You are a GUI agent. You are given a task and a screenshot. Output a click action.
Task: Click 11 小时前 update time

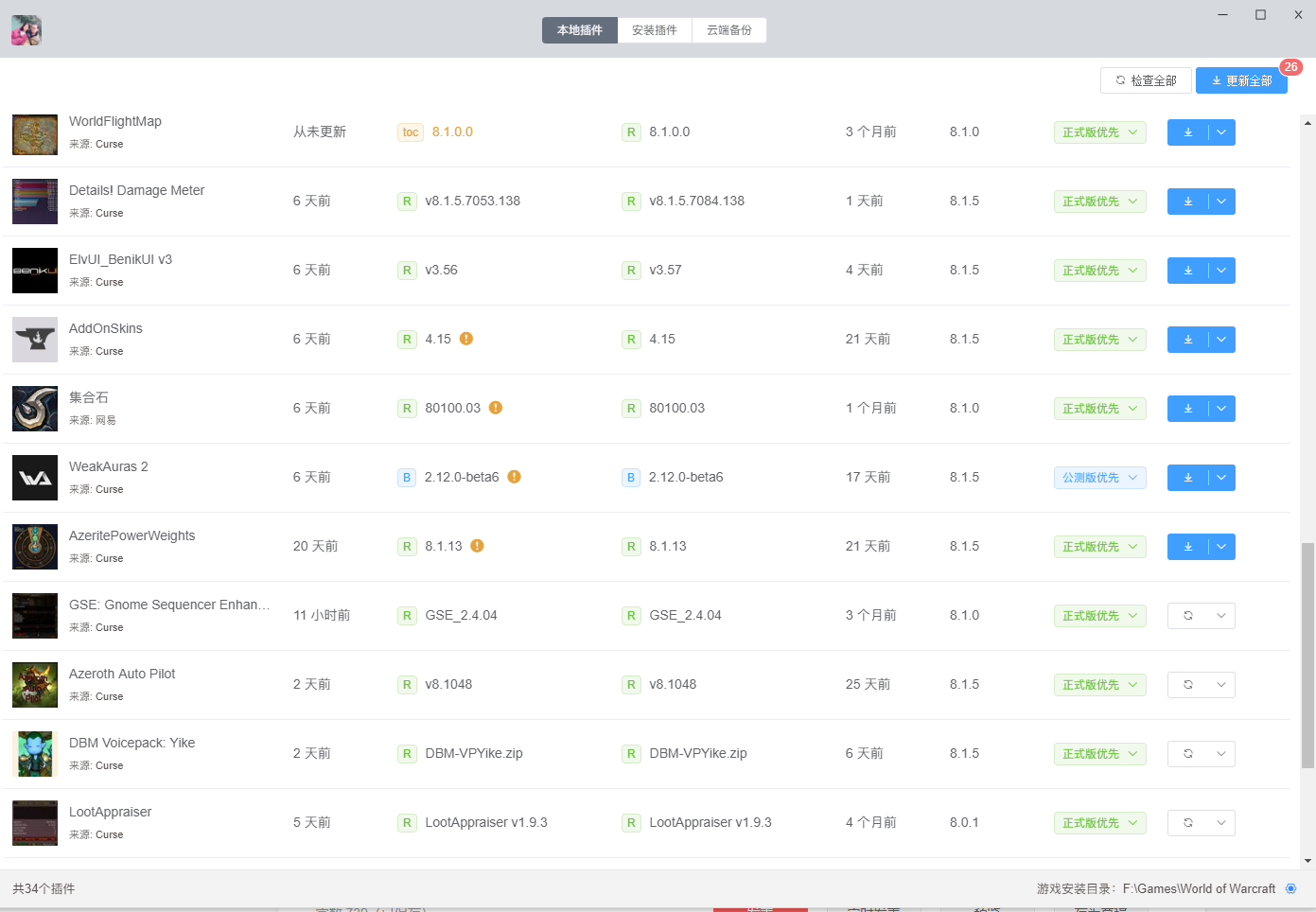pos(322,615)
